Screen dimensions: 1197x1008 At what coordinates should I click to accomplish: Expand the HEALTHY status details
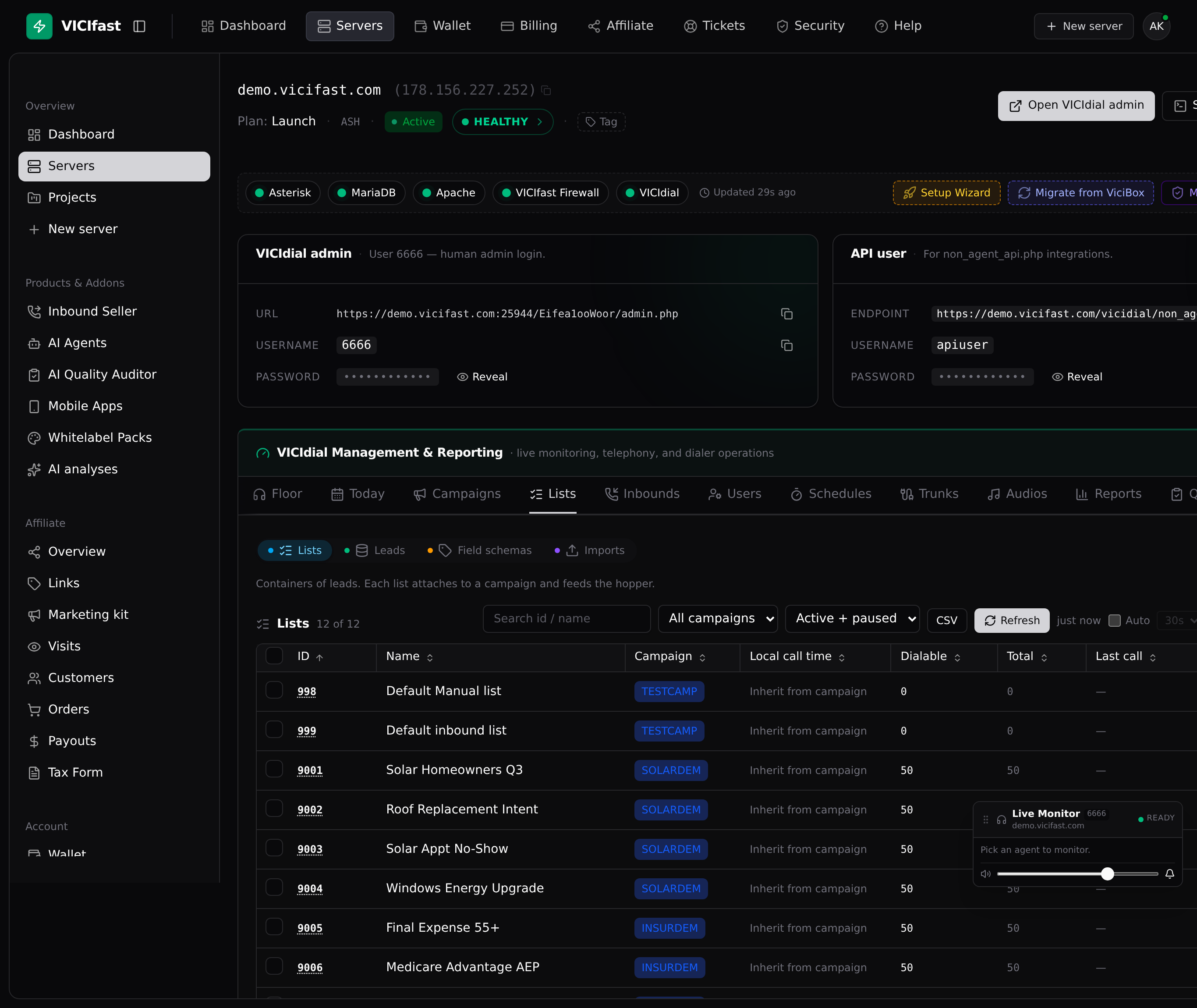point(502,122)
